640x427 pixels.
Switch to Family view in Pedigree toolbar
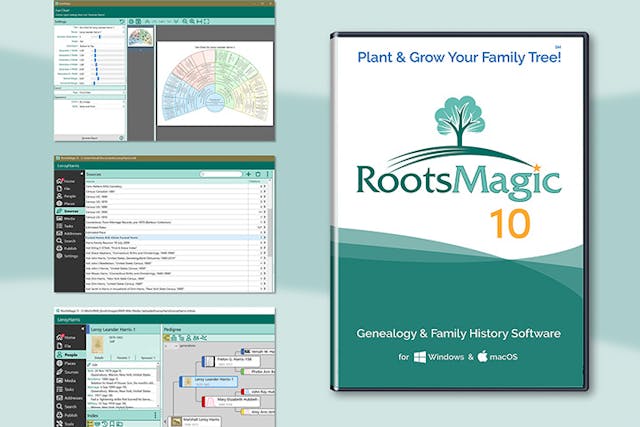coord(174,338)
